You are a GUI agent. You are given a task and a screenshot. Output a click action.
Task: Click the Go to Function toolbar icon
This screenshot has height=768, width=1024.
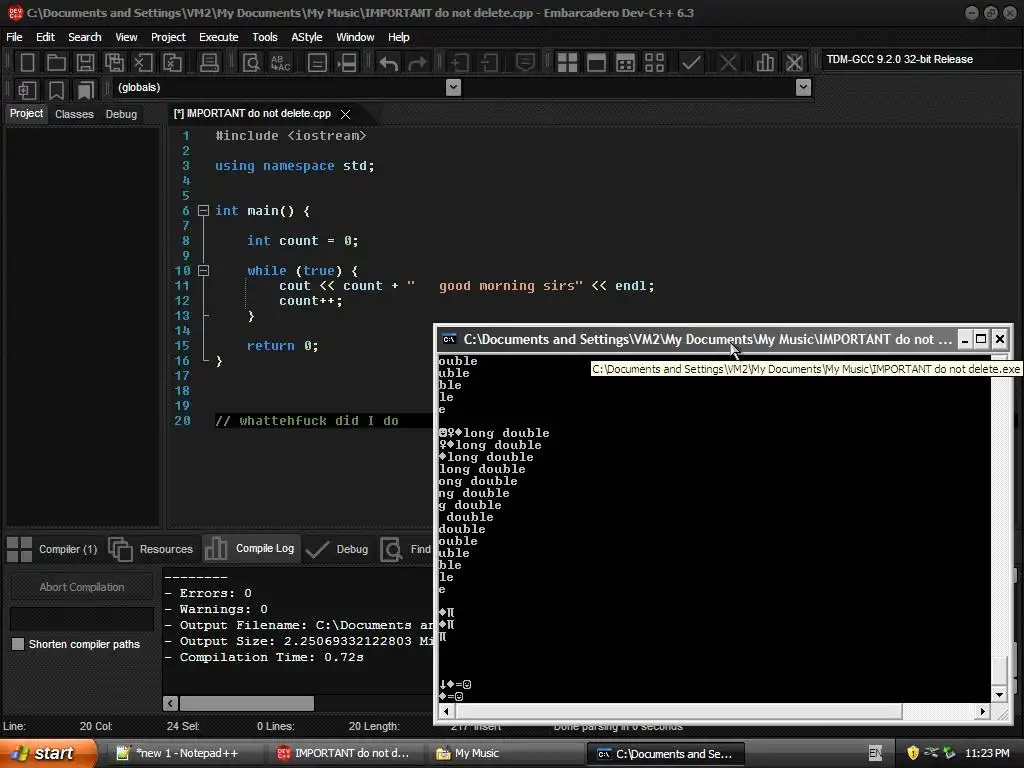point(317,63)
